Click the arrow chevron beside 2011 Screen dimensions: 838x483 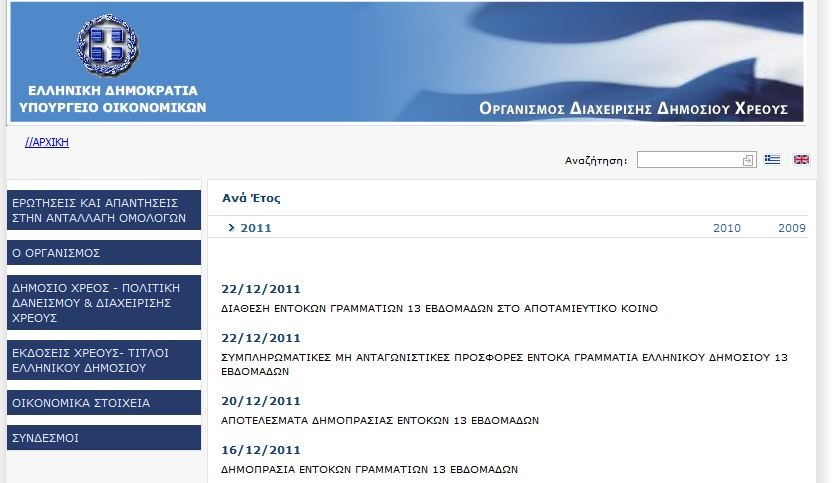(x=231, y=228)
